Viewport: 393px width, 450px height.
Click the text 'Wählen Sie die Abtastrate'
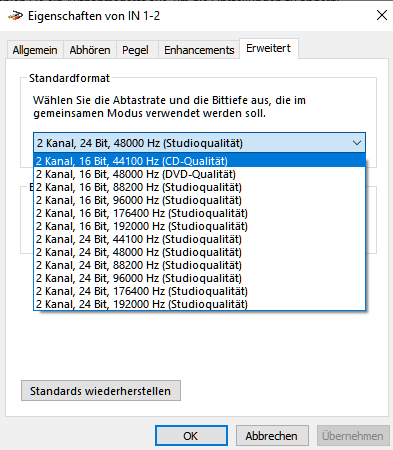[99, 100]
